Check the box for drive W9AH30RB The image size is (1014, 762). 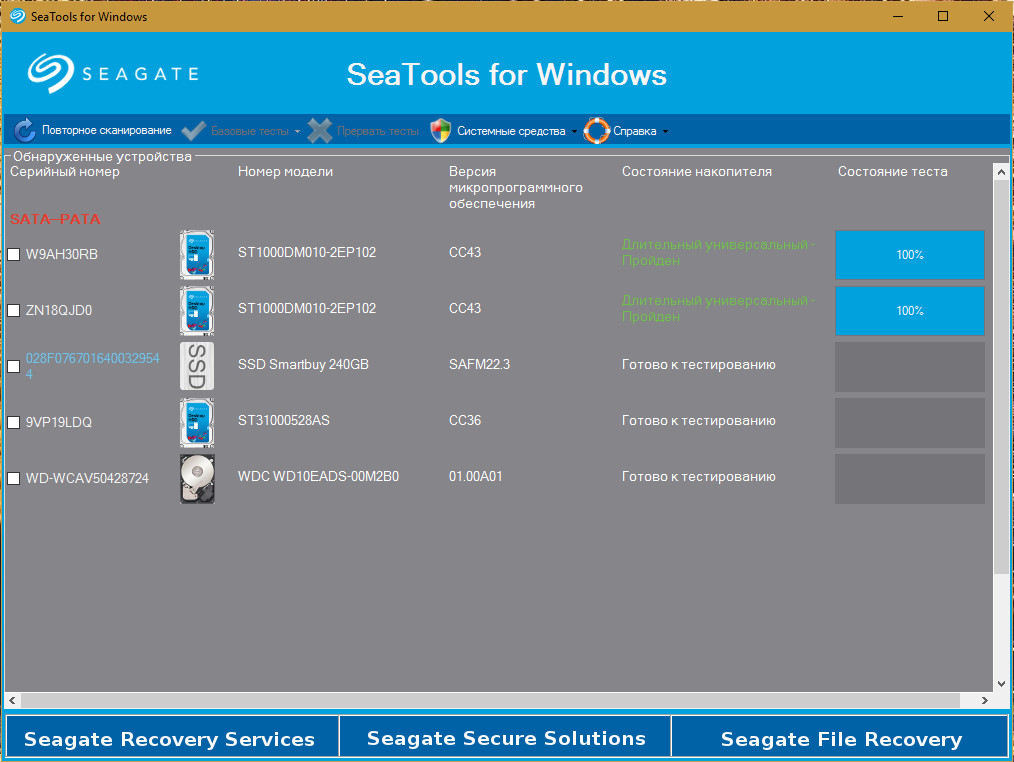14,255
